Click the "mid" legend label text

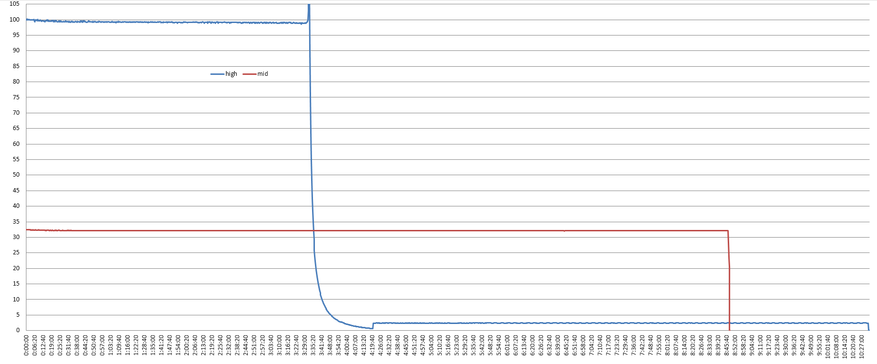262,74
